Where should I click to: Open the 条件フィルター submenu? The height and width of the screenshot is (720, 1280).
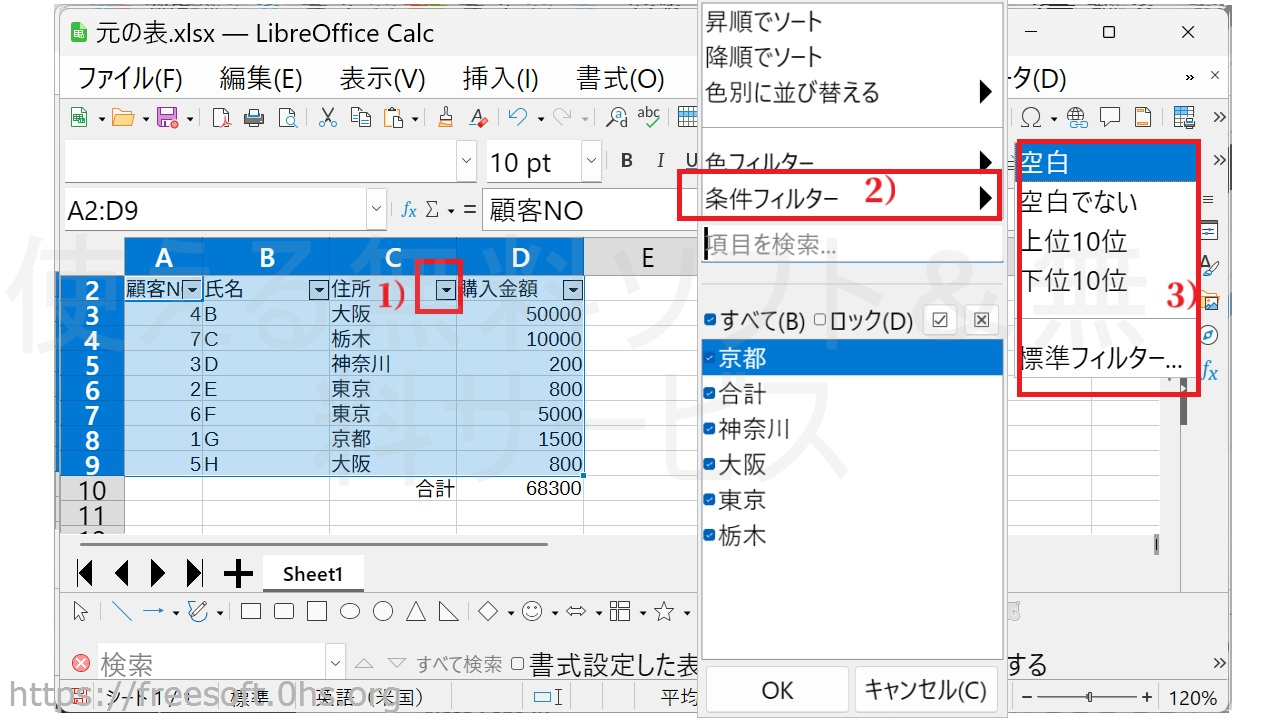[x=840, y=198]
